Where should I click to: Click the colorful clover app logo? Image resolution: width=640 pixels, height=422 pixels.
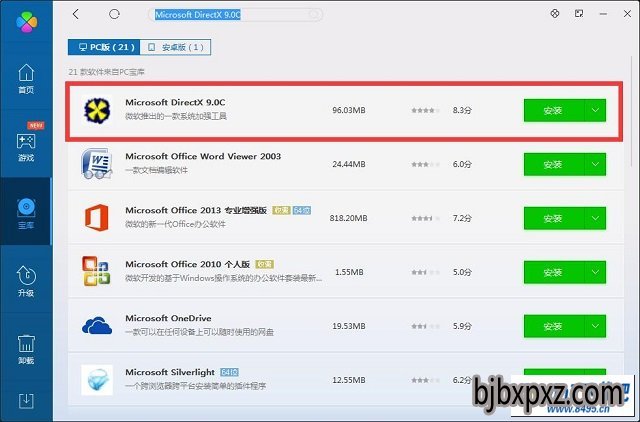point(27,22)
